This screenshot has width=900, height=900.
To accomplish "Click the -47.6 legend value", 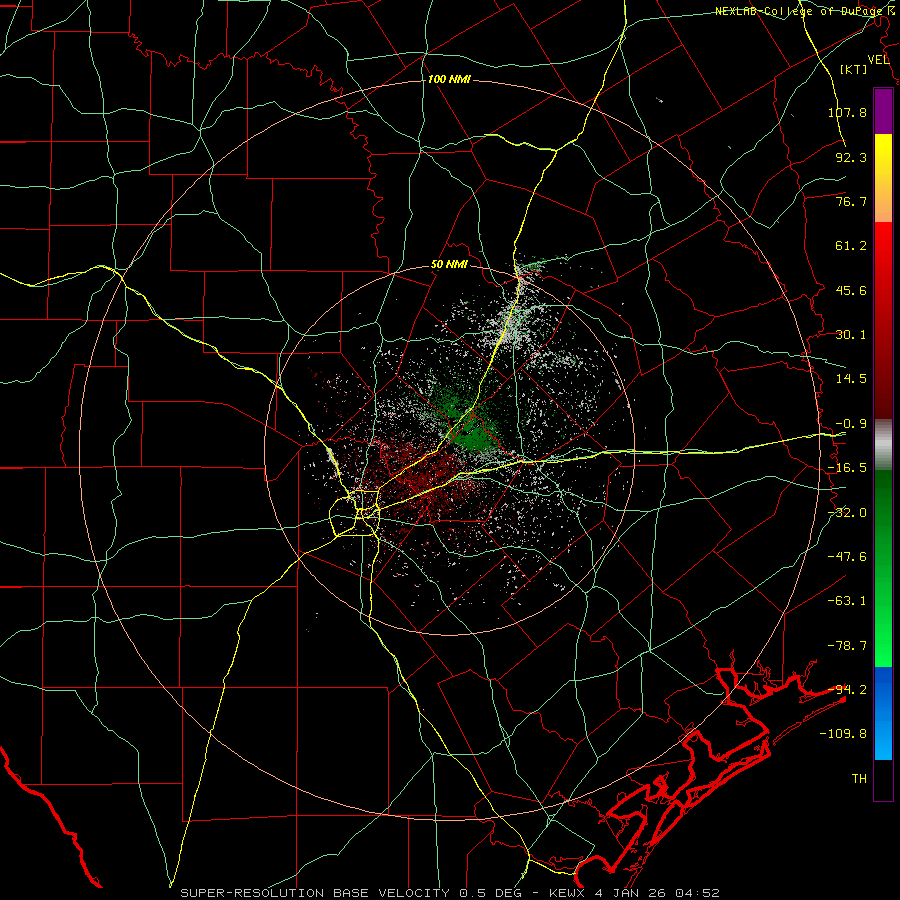I will [x=847, y=557].
